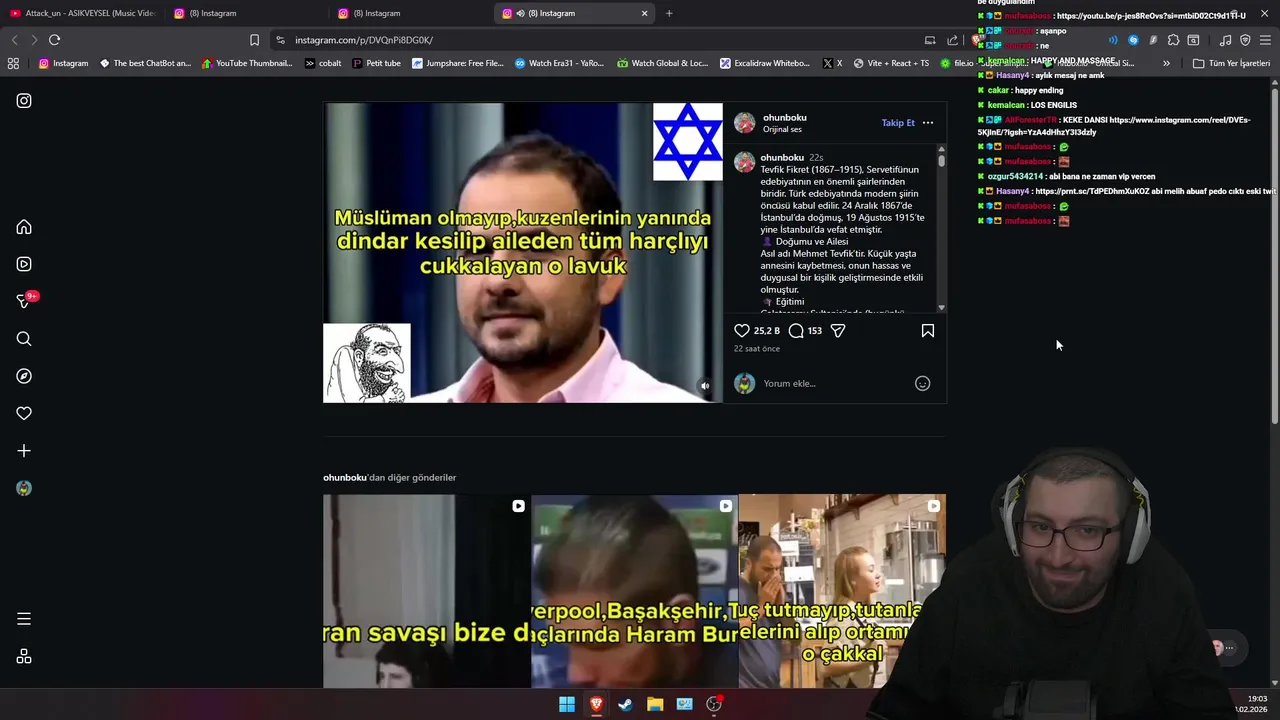1280x720 pixels.
Task: Open the 'savaşı bize' reel thumbnail
Action: [427, 591]
